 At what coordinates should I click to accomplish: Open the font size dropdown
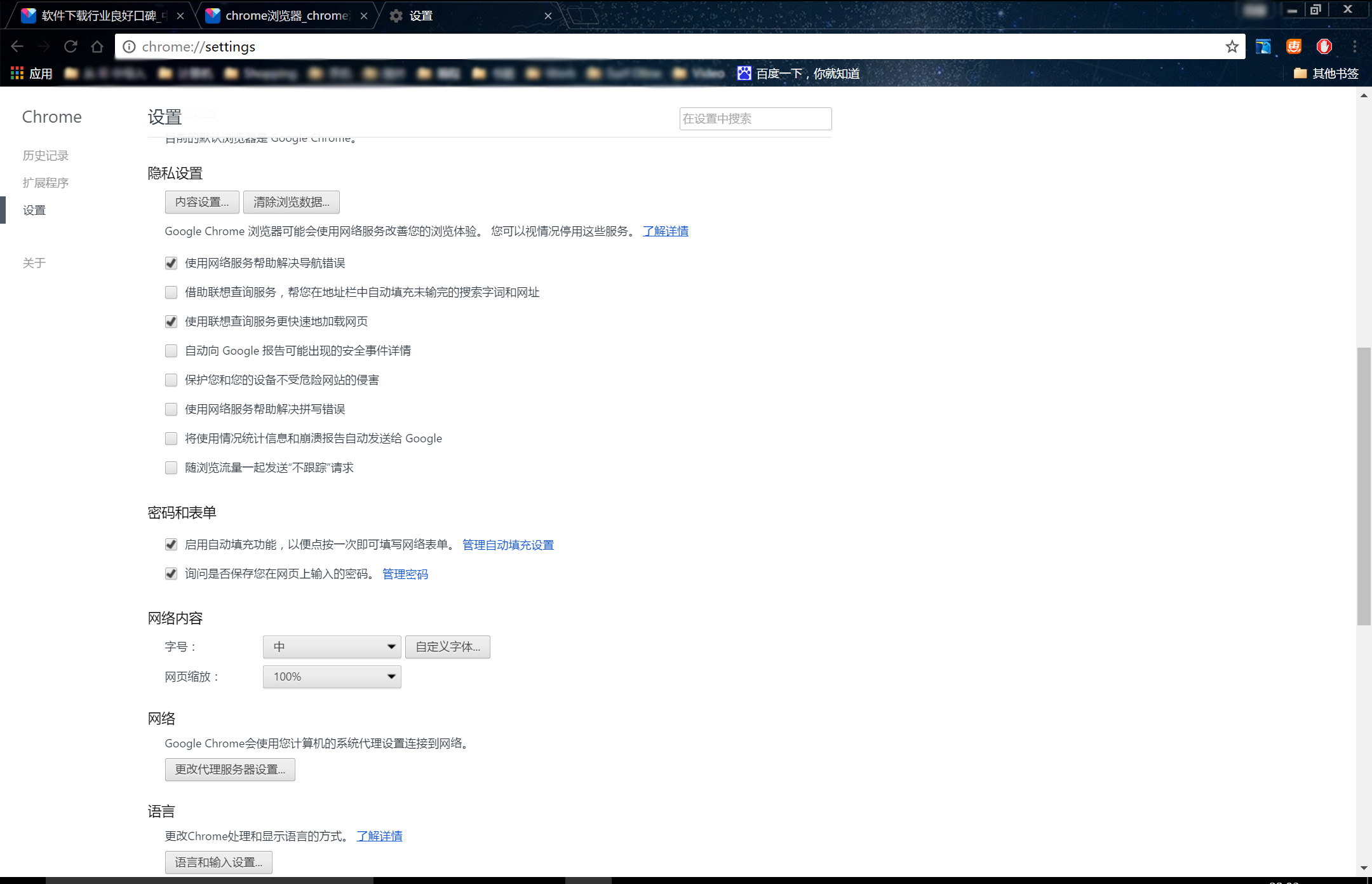pos(332,647)
